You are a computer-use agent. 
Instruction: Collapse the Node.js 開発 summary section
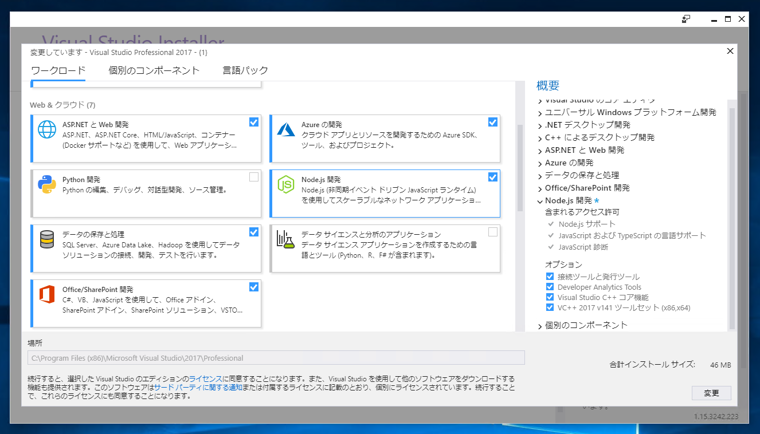click(540, 201)
